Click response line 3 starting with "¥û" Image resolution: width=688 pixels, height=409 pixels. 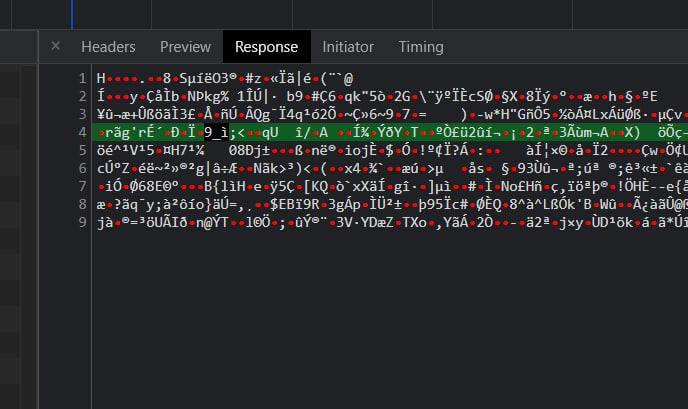(x=392, y=115)
